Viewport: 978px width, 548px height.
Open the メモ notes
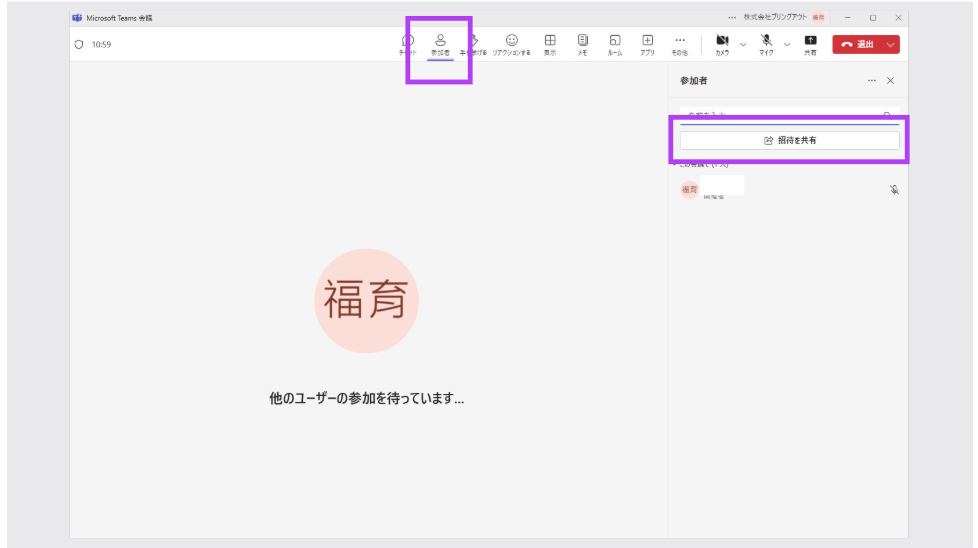[x=583, y=45]
